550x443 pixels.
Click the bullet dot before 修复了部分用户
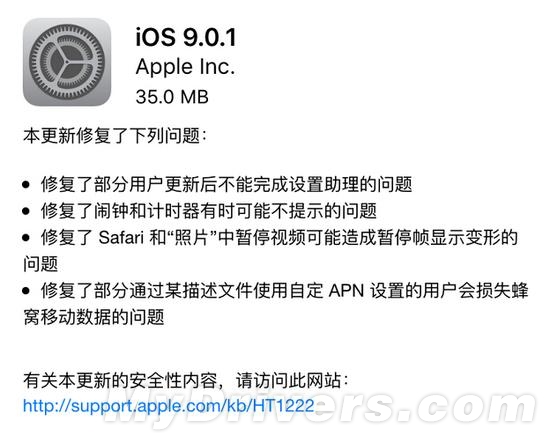[26, 184]
